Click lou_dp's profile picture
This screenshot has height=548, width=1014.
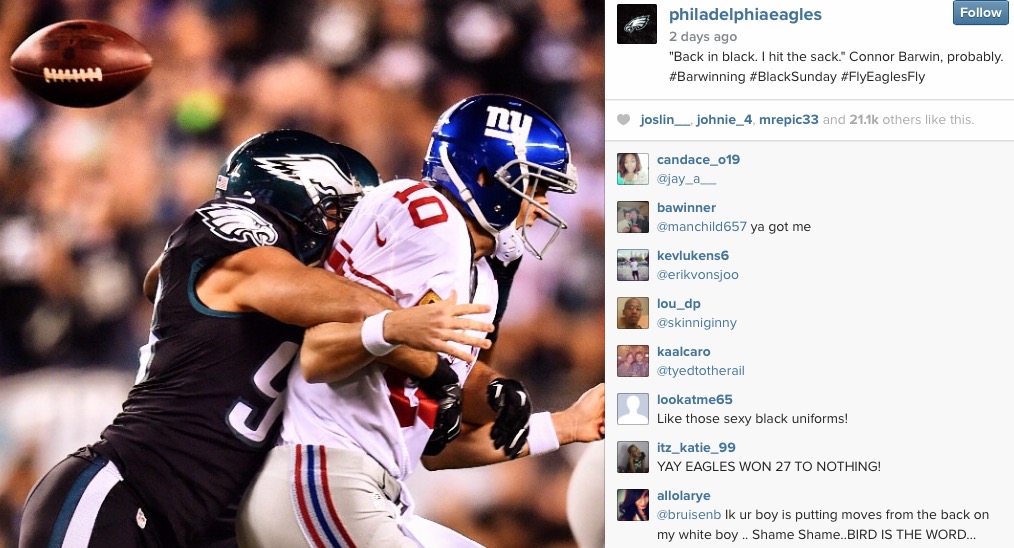point(632,313)
